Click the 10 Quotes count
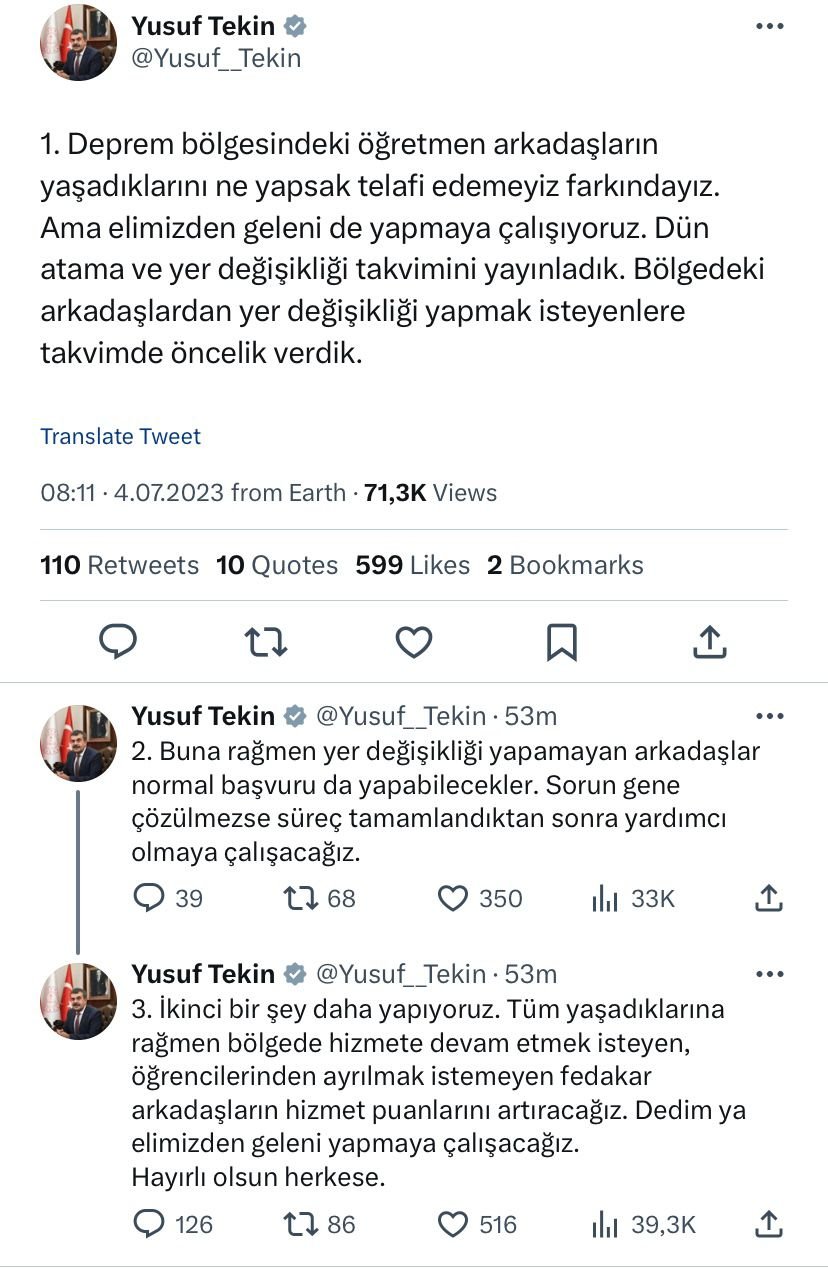828x1269 pixels. [276, 565]
